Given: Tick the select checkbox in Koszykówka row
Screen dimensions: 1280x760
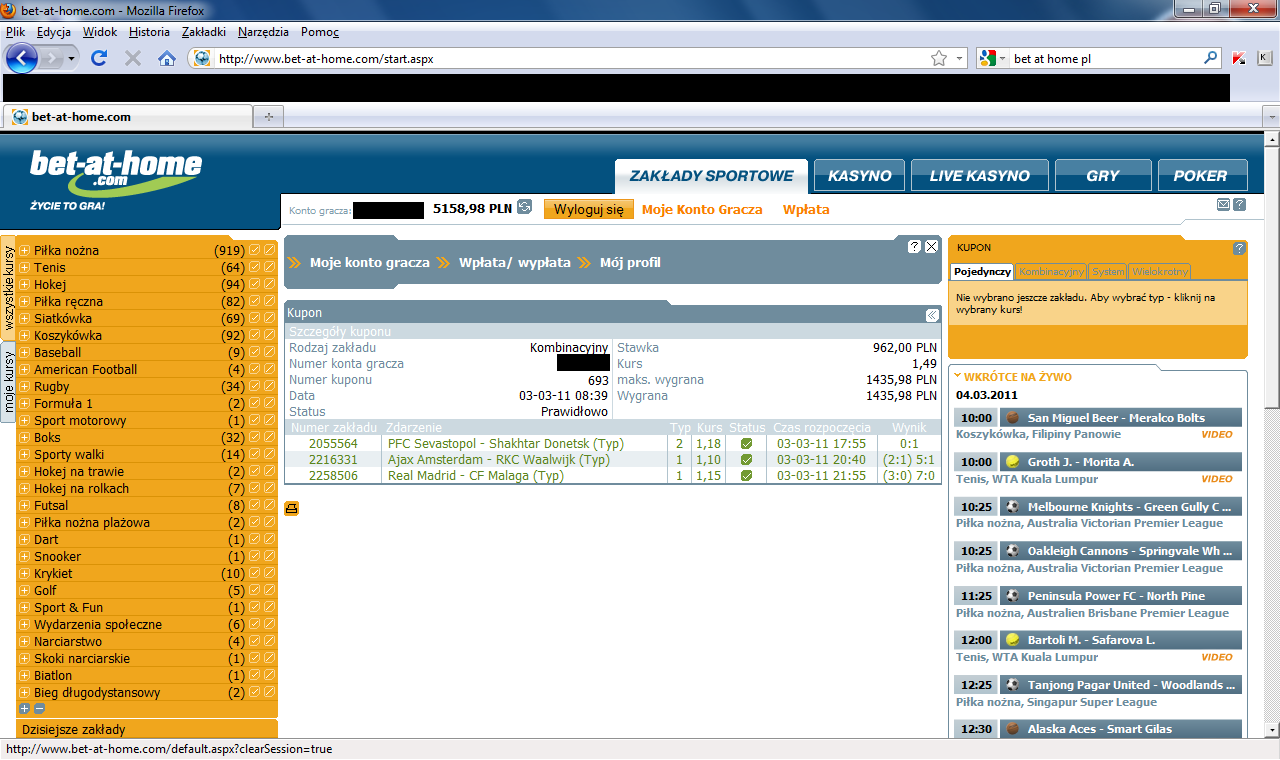Looking at the screenshot, I should pos(255,335).
